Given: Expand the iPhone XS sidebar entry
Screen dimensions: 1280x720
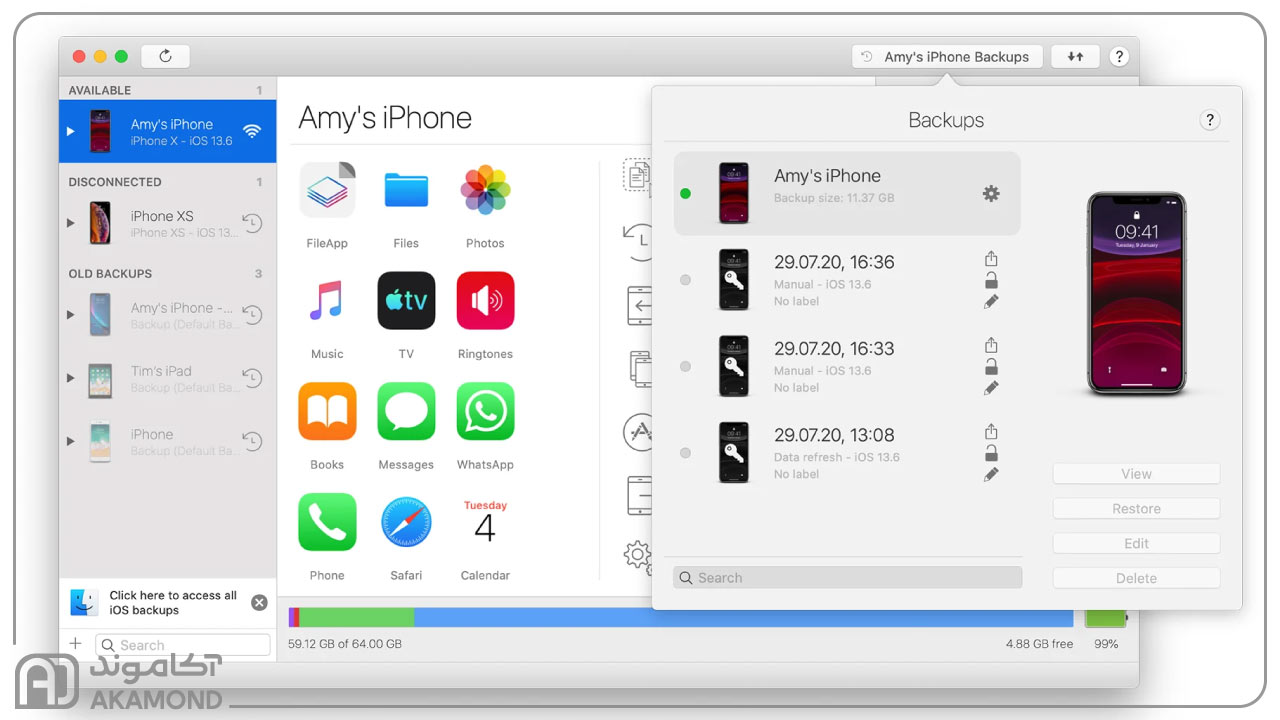Looking at the screenshot, I should pyautogui.click(x=70, y=223).
